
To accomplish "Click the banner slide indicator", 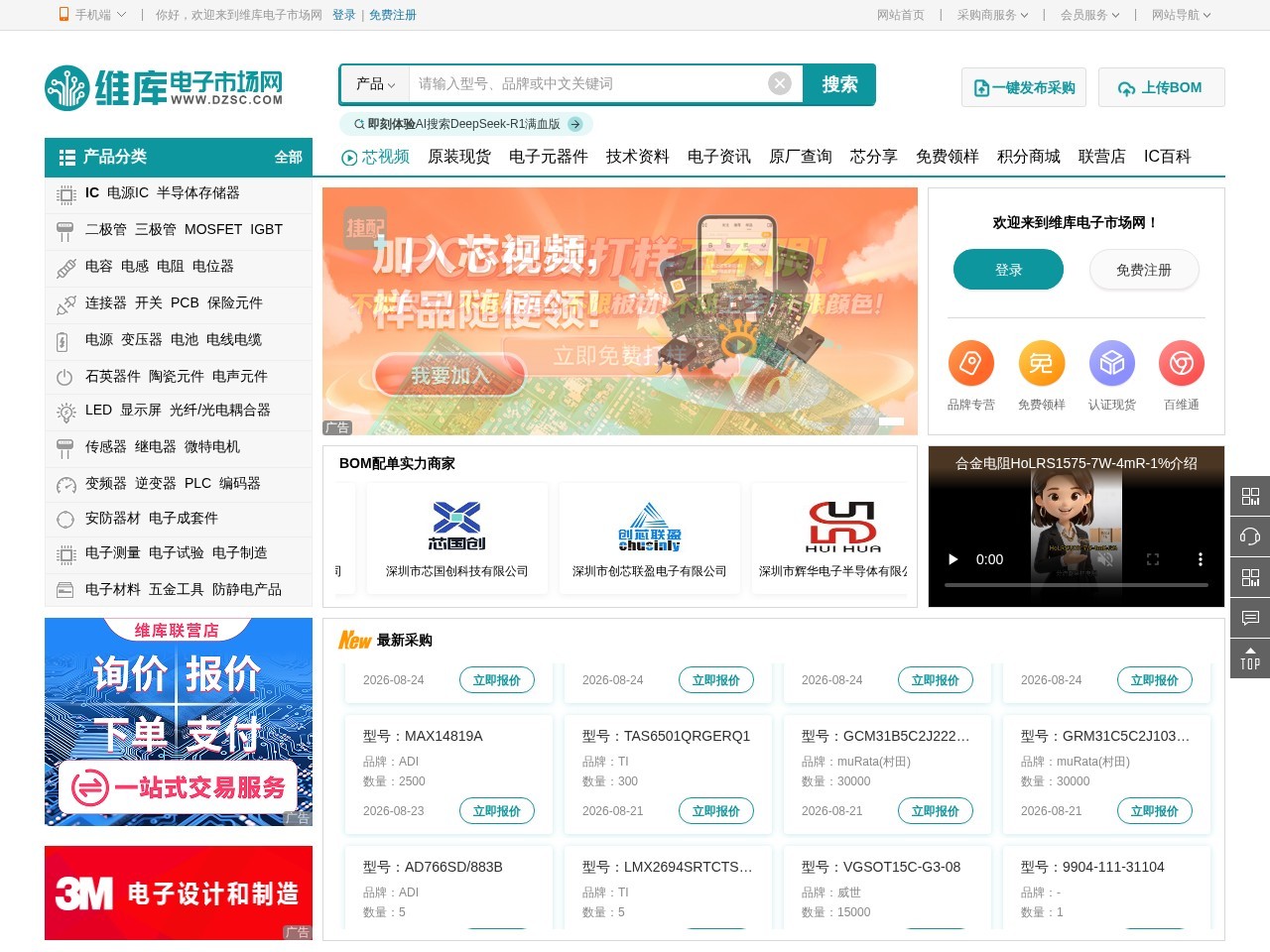I will (891, 421).
